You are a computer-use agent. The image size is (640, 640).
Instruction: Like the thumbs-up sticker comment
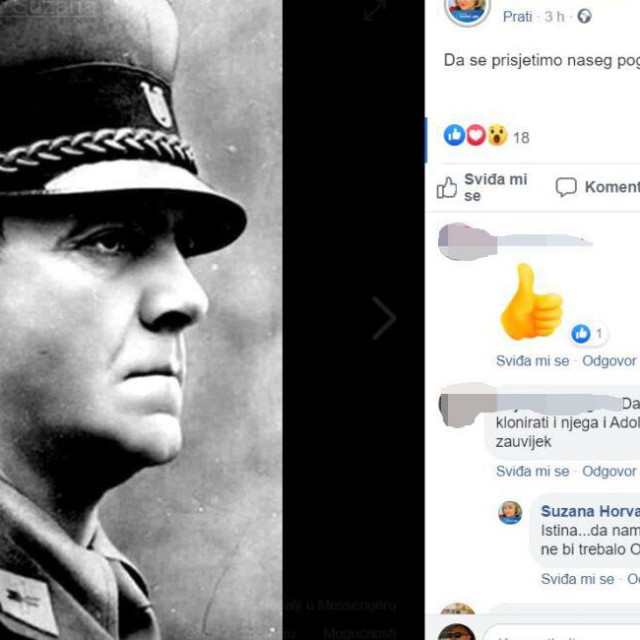[532, 361]
